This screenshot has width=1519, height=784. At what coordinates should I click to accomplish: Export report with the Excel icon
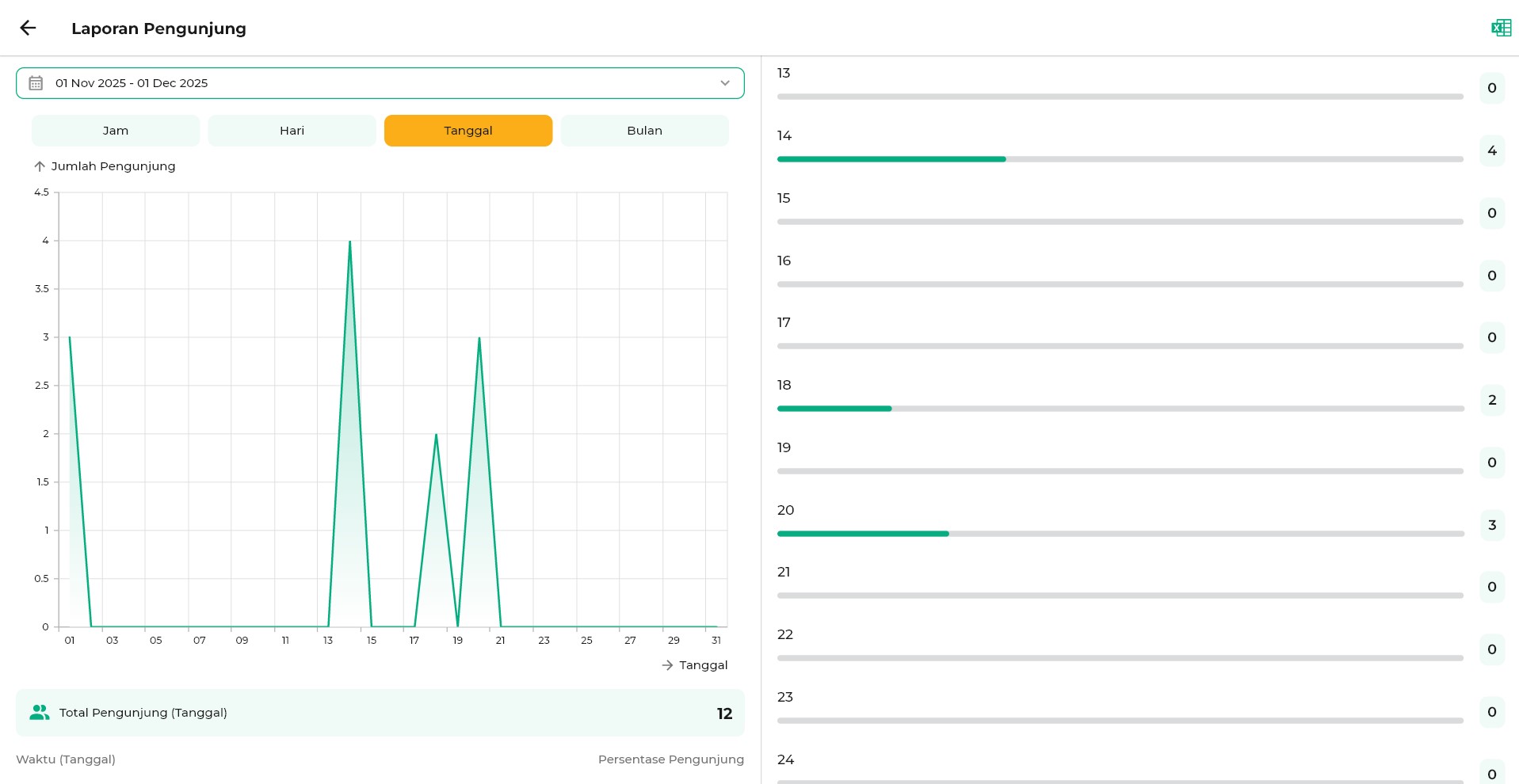[x=1501, y=29]
